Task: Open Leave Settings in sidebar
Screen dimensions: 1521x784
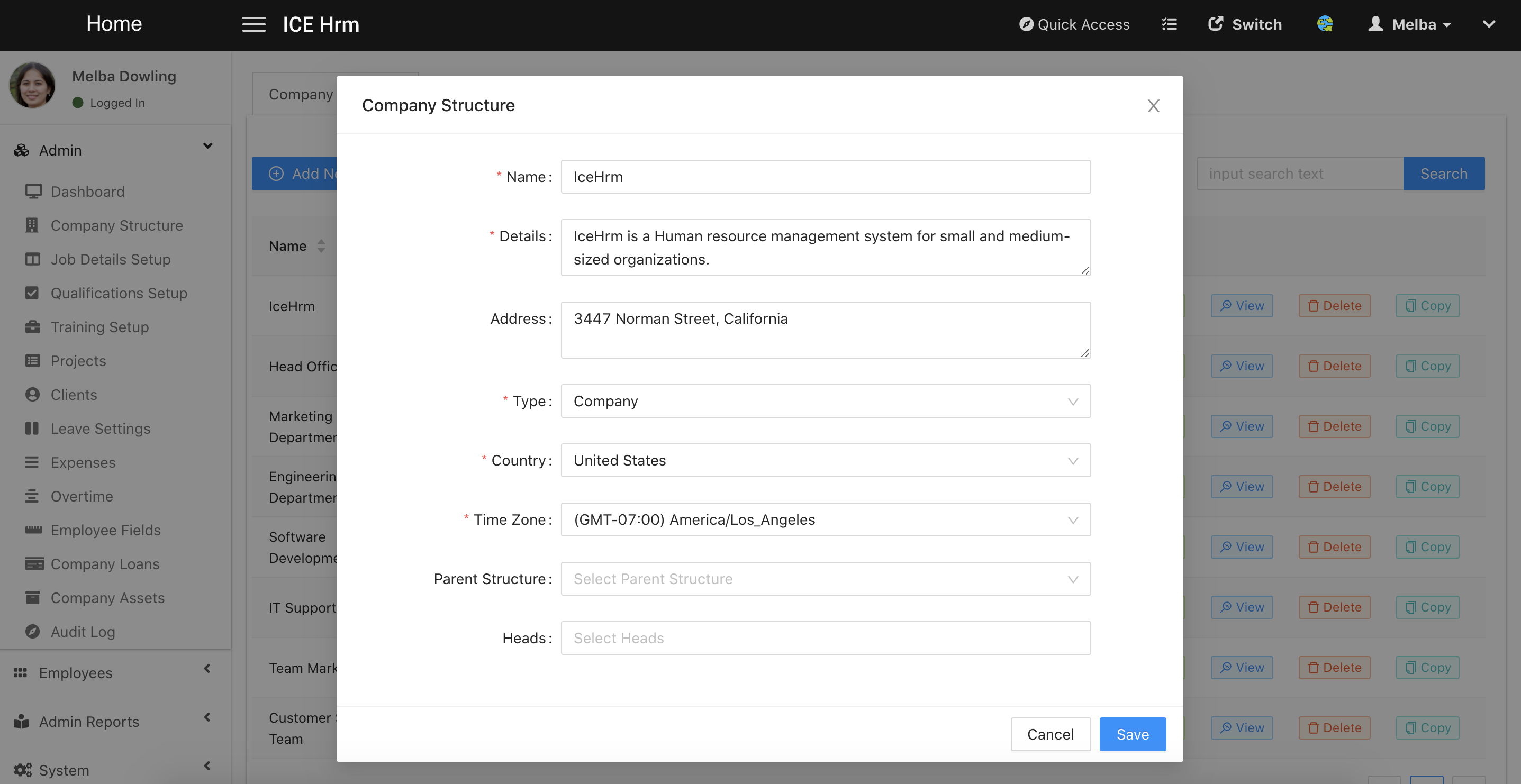Action: [x=101, y=429]
